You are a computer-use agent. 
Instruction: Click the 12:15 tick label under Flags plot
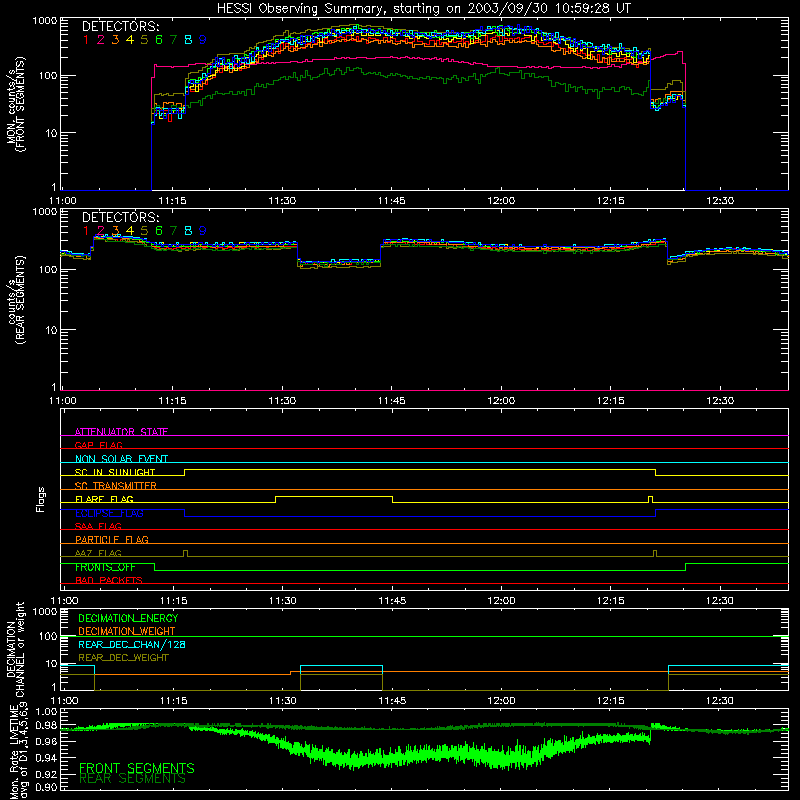pos(611,601)
